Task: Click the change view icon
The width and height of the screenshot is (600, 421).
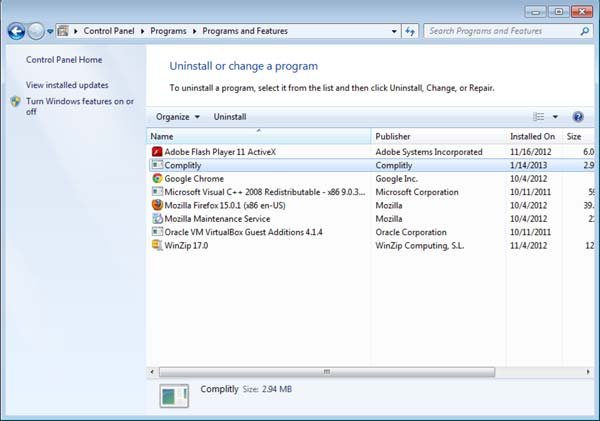Action: tap(538, 117)
